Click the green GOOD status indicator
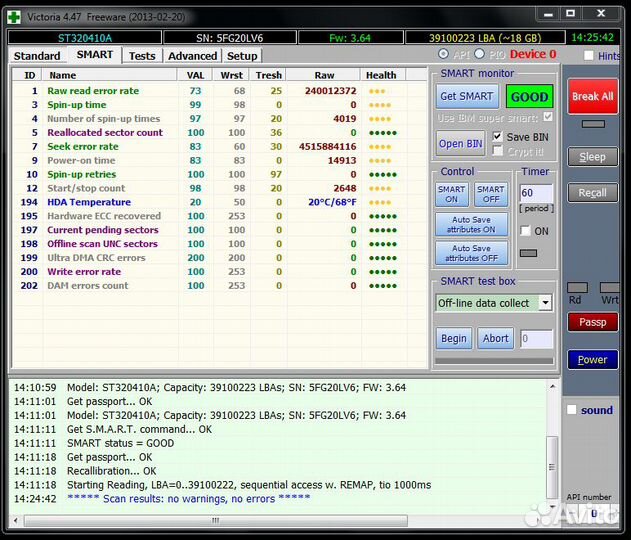 (529, 97)
